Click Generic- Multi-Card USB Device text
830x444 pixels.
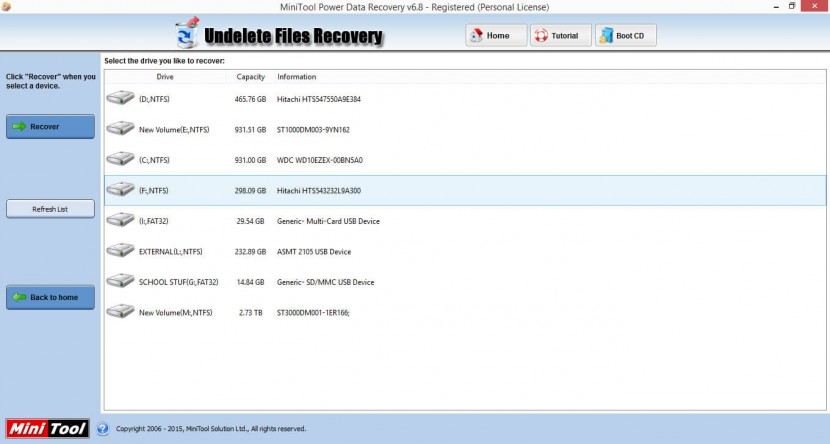(x=328, y=221)
